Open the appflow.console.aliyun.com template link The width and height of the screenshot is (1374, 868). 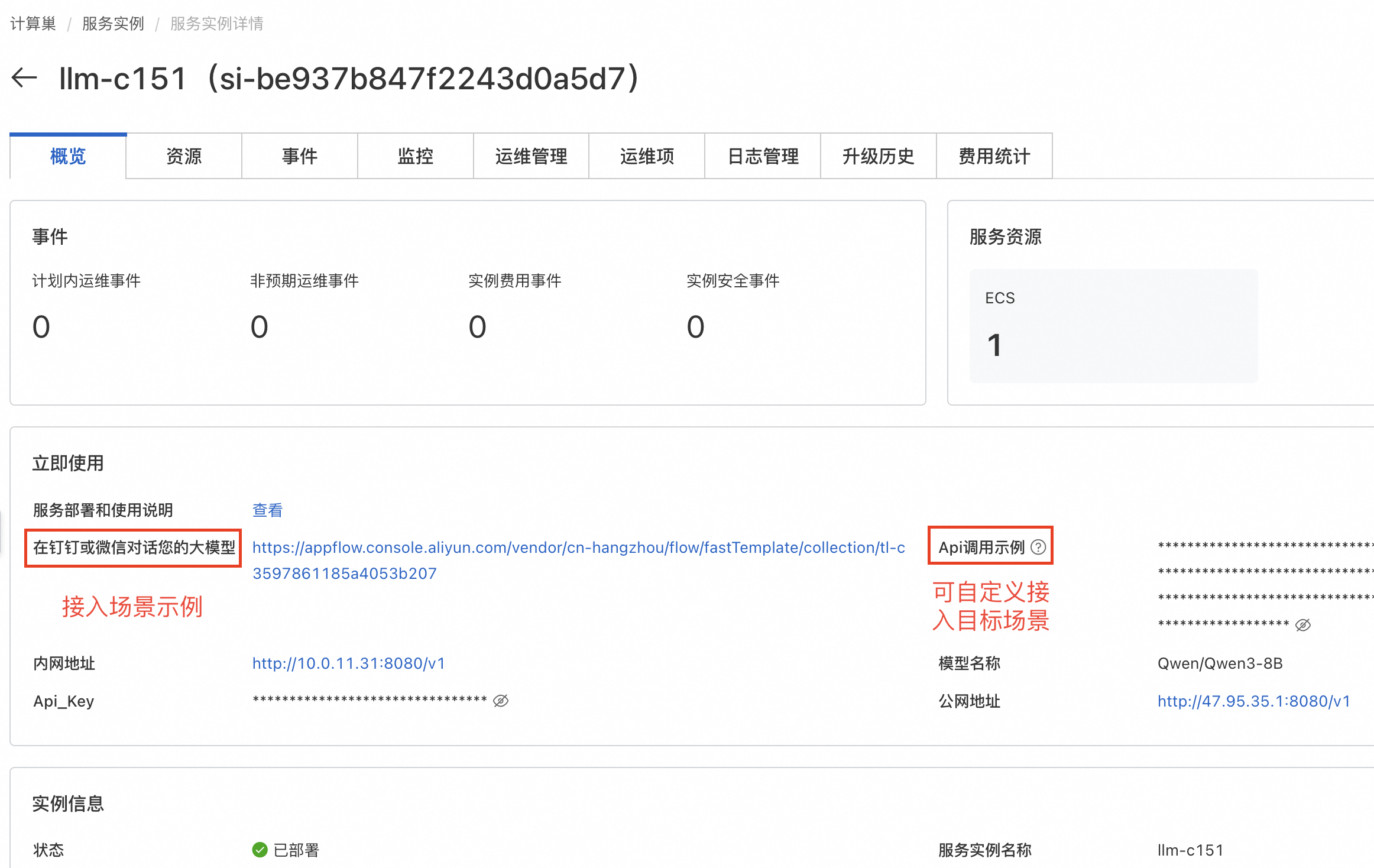point(578,548)
